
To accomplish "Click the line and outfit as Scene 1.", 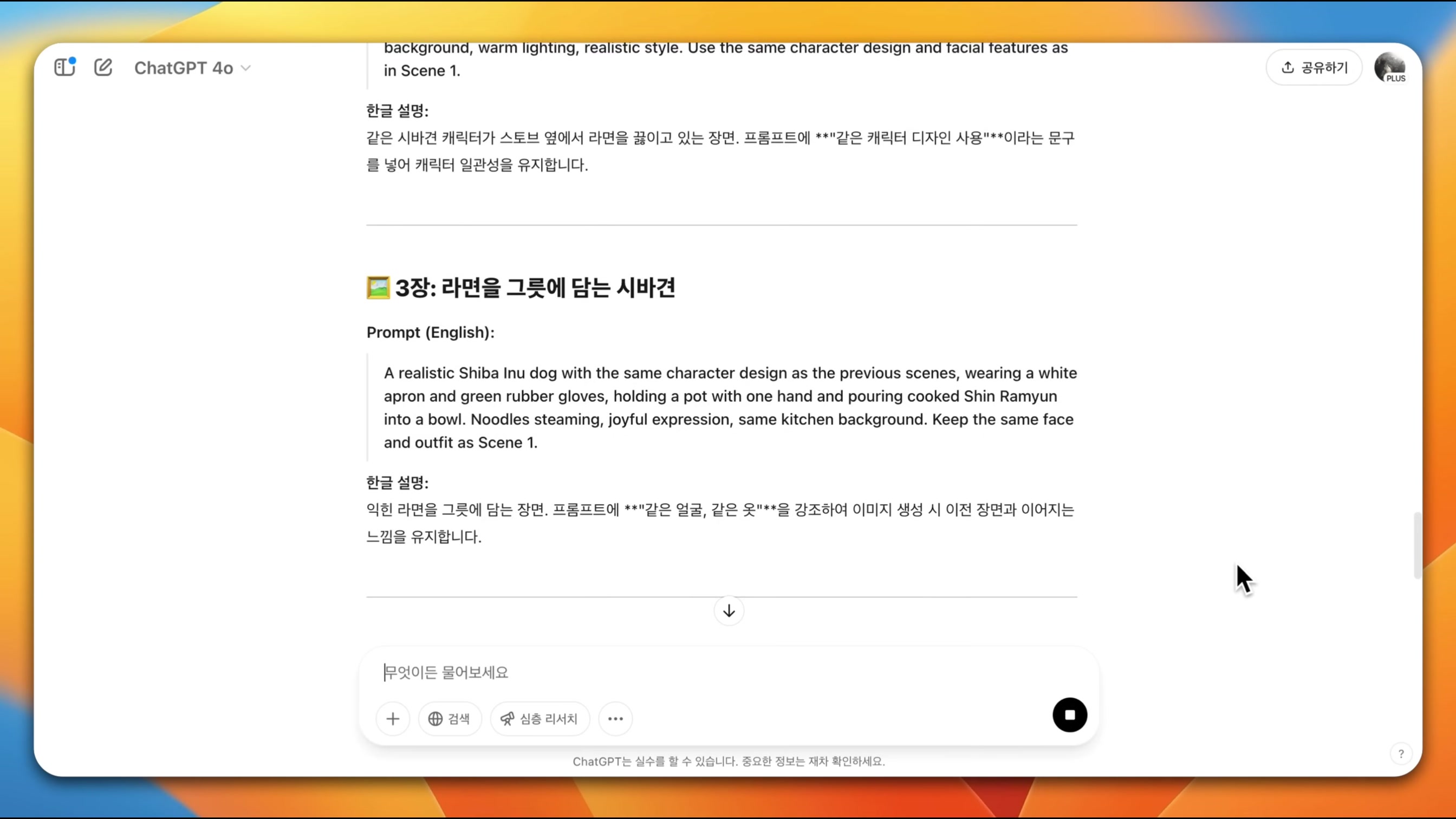I will pos(460,443).
